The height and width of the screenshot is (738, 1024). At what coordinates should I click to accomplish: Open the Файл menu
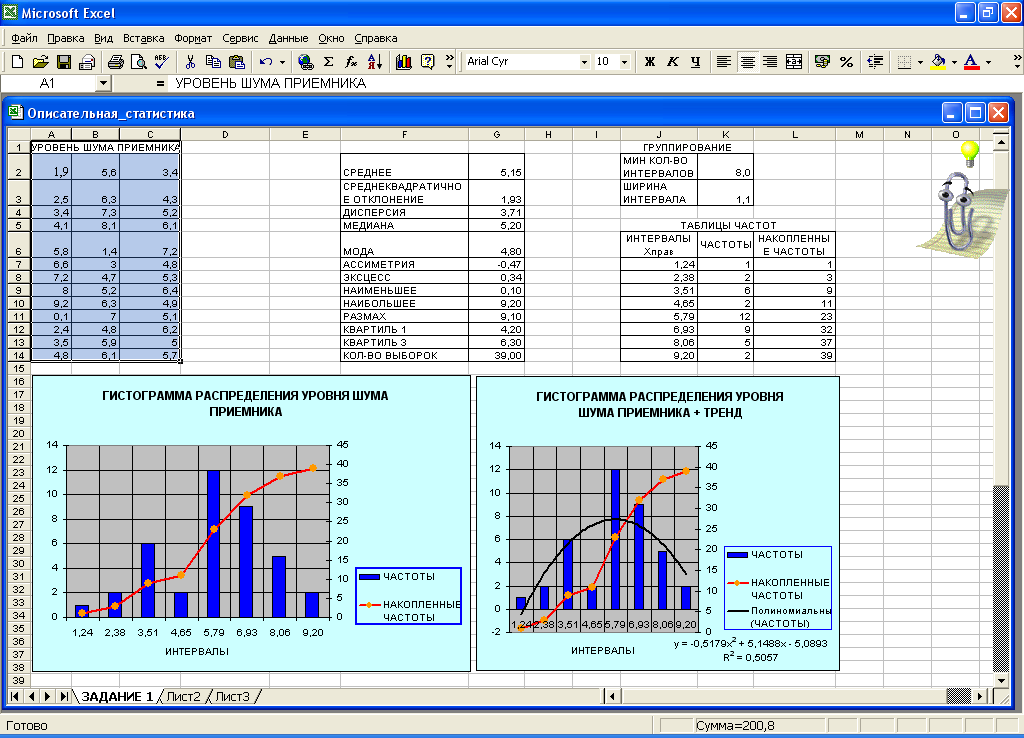coord(24,38)
